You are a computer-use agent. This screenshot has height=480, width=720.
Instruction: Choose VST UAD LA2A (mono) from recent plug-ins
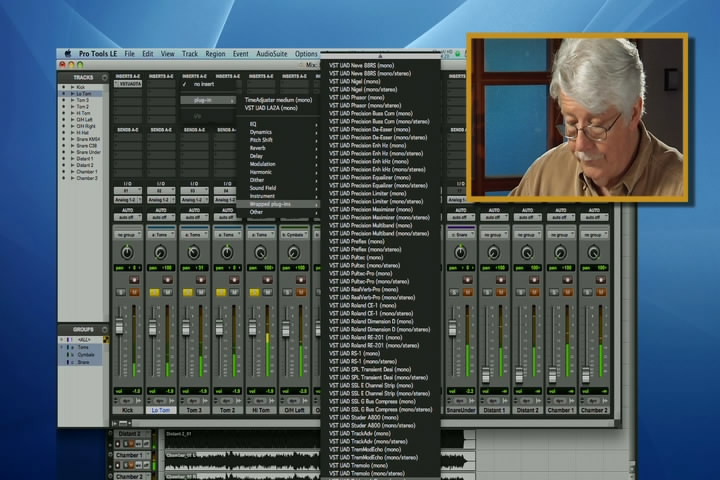click(271, 108)
